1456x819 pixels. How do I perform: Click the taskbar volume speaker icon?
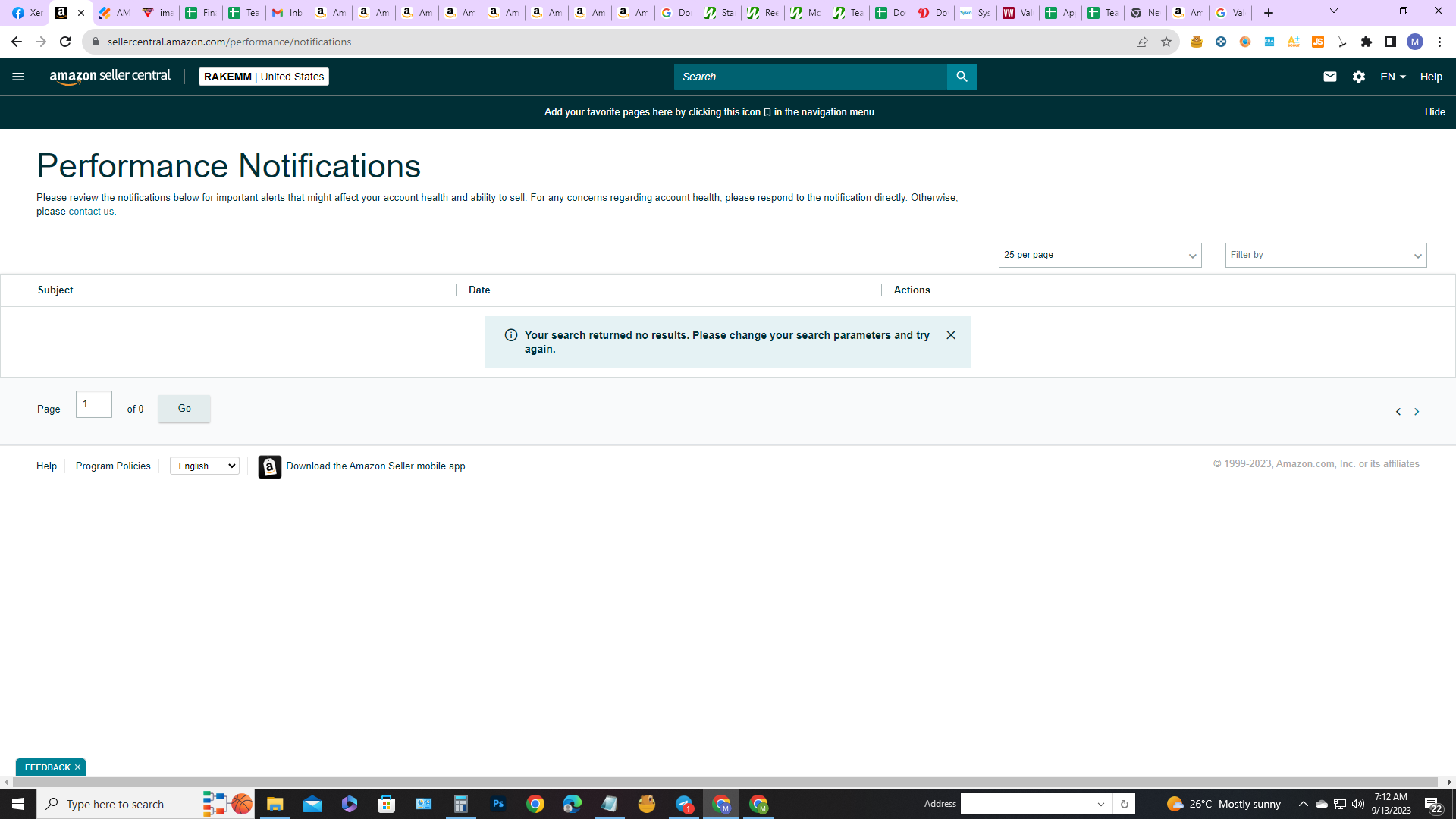pyautogui.click(x=1358, y=804)
